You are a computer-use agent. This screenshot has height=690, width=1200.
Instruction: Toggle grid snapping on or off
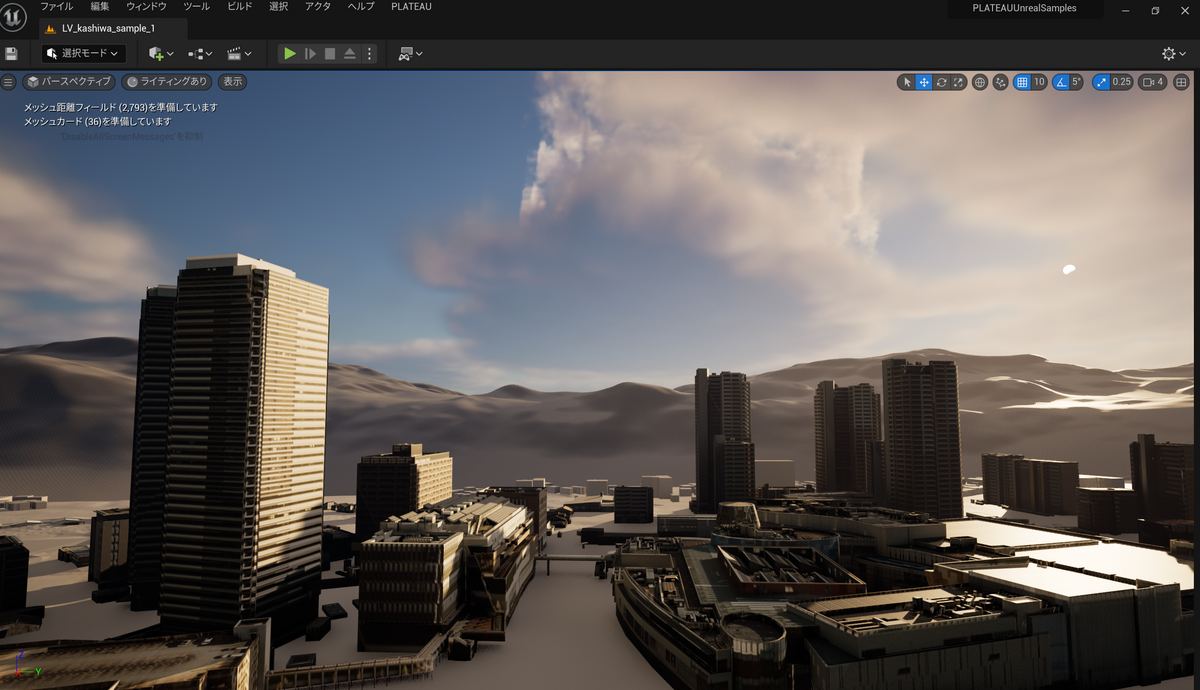point(1023,82)
